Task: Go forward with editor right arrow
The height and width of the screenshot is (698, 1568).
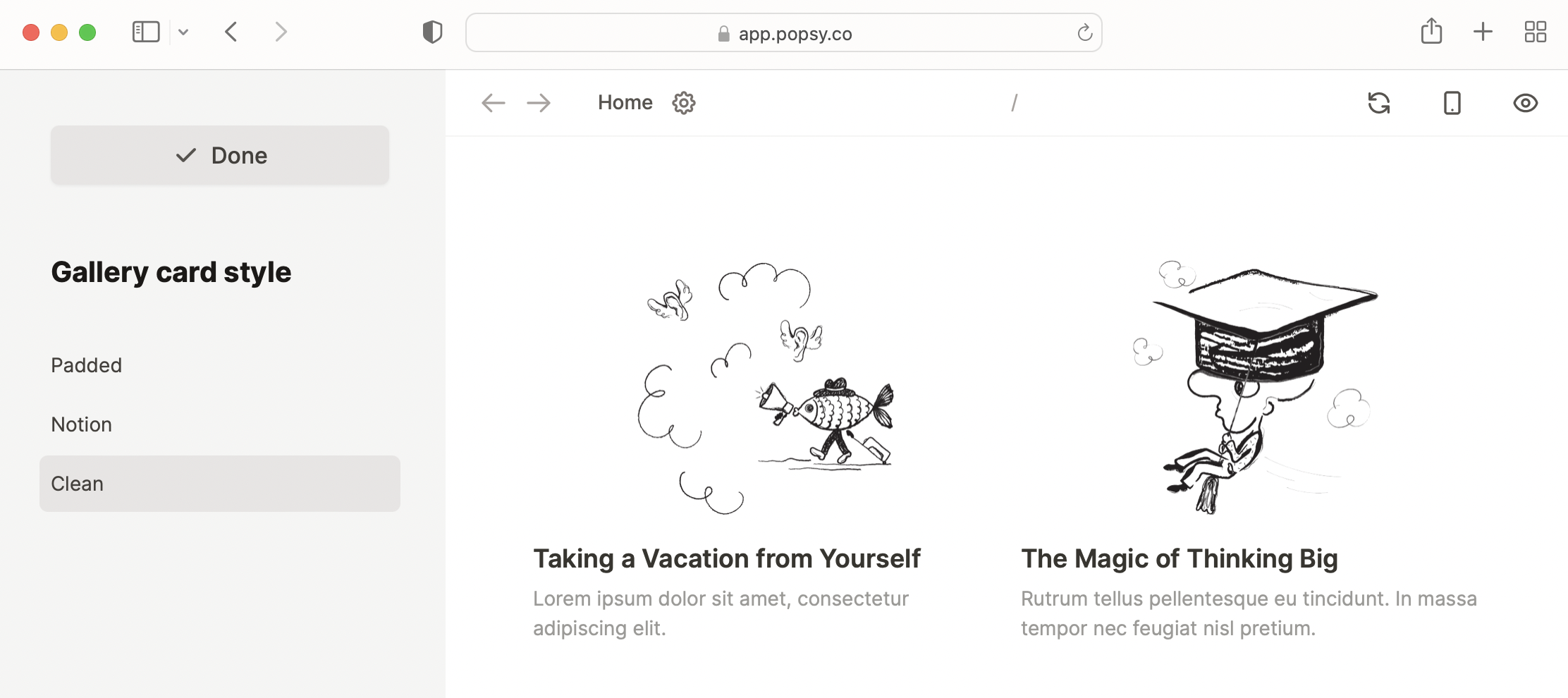Action: tap(539, 103)
